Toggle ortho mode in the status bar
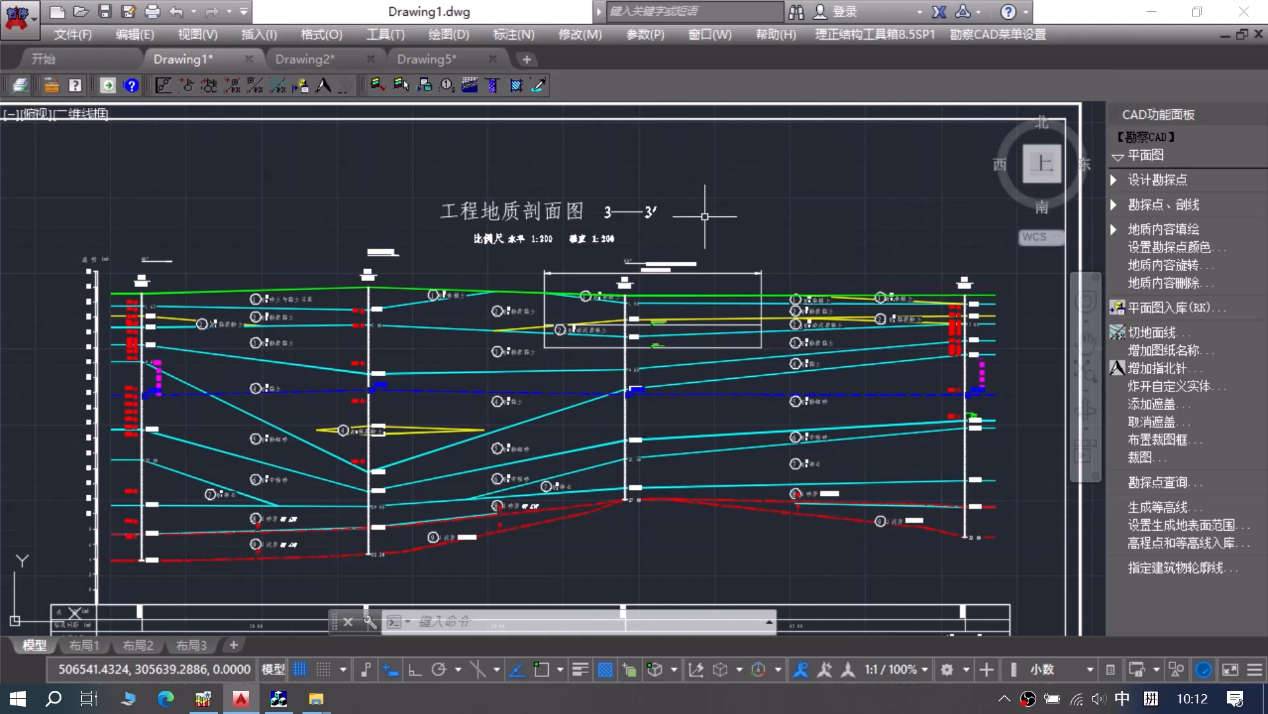Viewport: 1268px width, 714px height. (x=415, y=670)
